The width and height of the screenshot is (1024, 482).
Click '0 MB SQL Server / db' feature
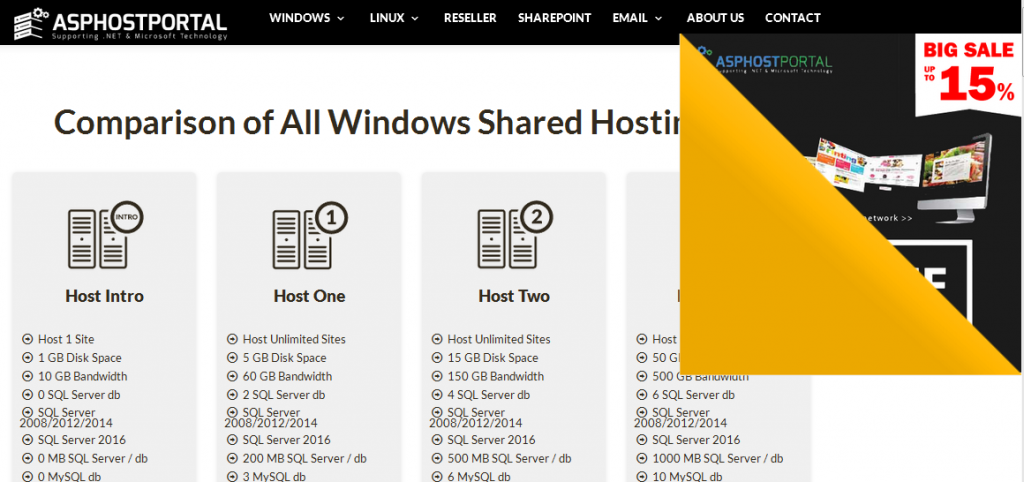point(93,458)
